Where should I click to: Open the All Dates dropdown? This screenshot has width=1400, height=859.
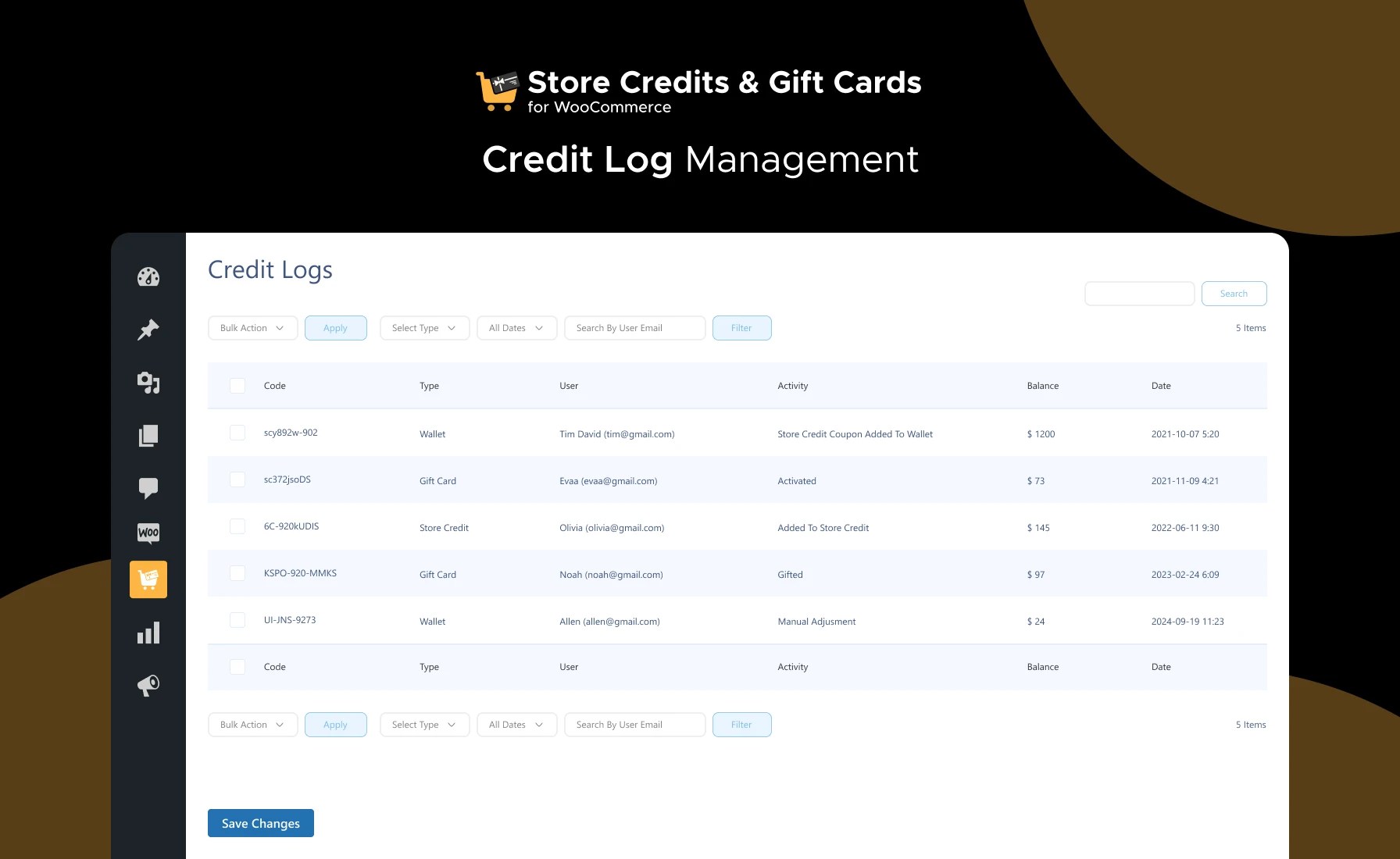click(516, 327)
